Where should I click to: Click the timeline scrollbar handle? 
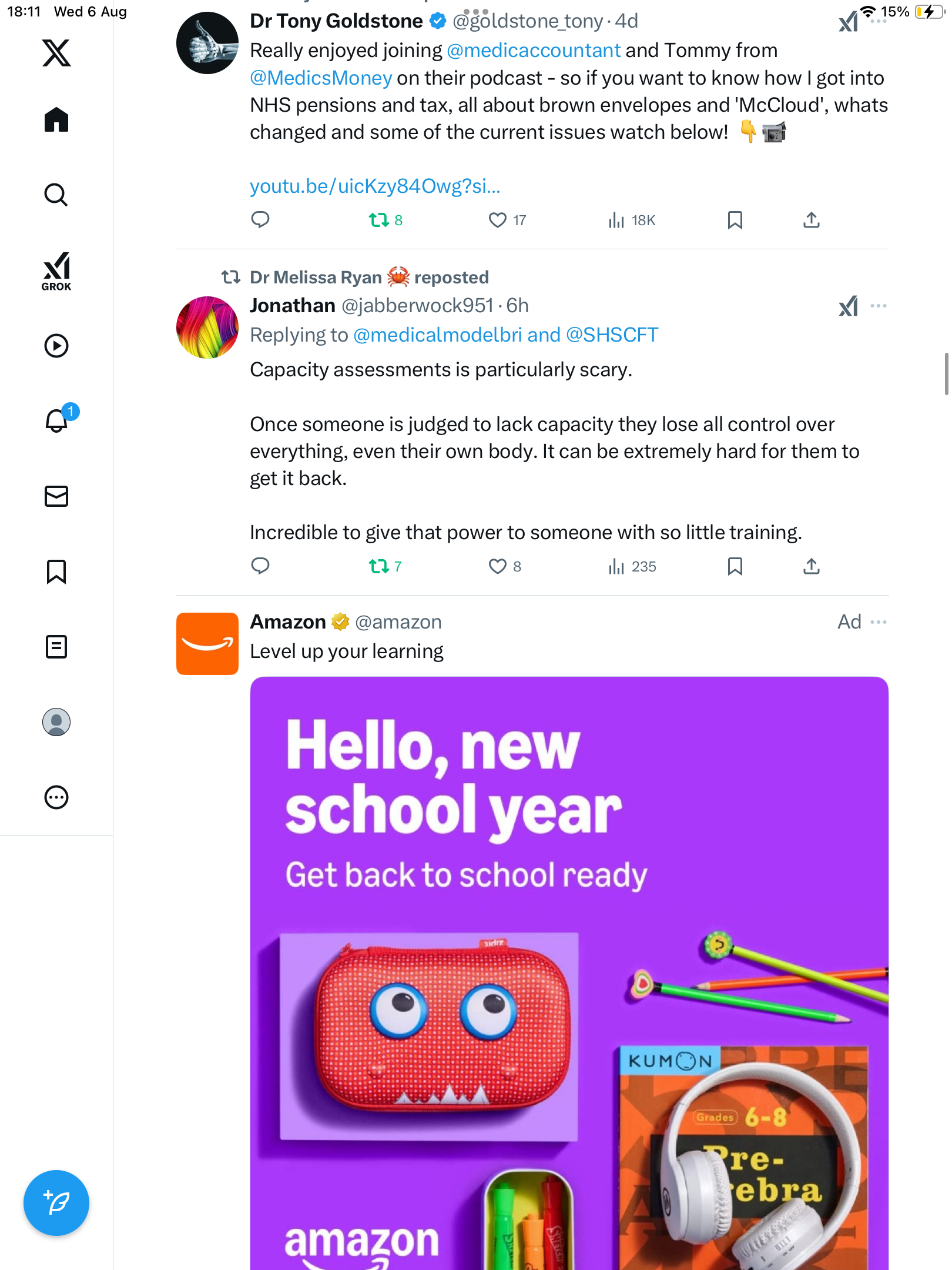pos(946,374)
